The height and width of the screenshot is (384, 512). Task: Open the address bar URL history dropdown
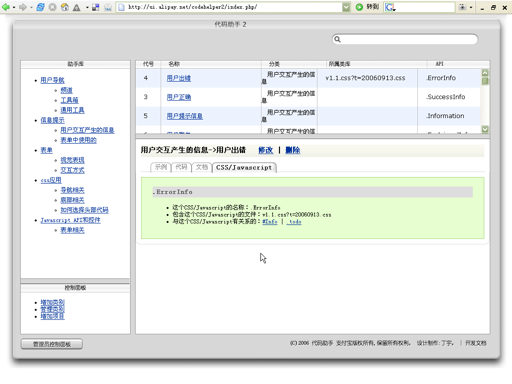[x=346, y=7]
